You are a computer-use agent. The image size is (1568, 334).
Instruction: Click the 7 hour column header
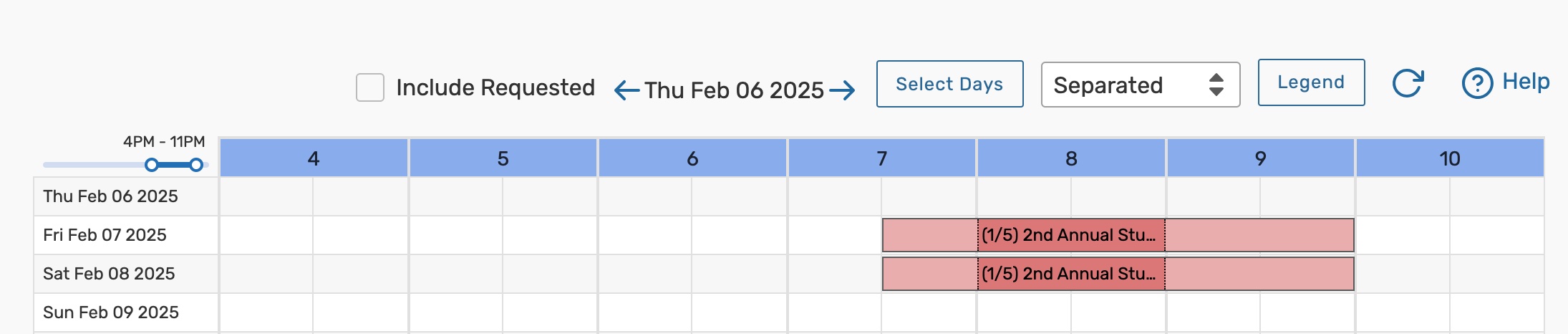point(881,158)
